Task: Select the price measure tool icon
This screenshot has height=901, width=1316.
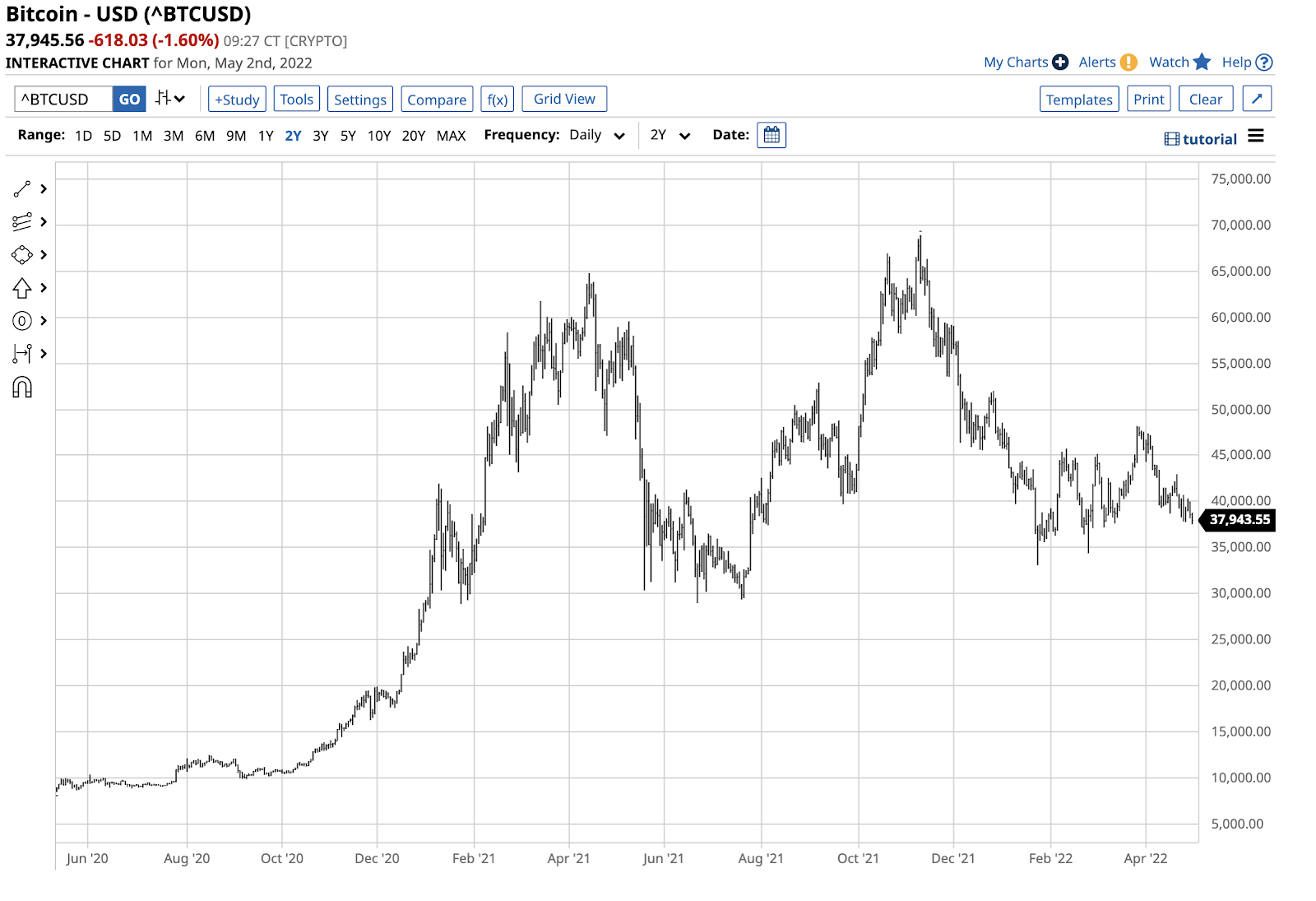Action: tap(21, 354)
